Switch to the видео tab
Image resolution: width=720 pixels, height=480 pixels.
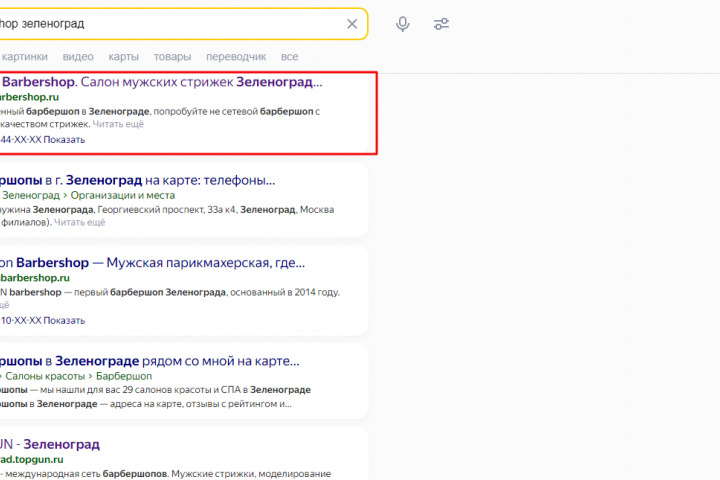coord(78,56)
